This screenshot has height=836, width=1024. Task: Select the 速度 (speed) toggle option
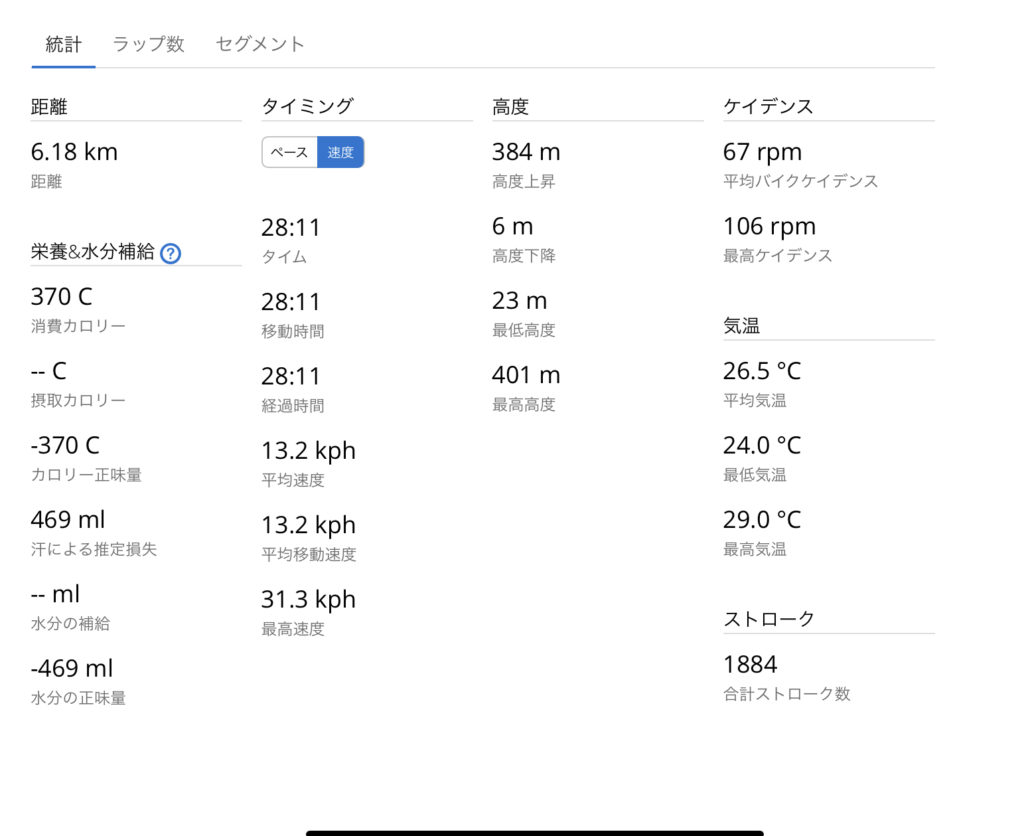tap(341, 152)
